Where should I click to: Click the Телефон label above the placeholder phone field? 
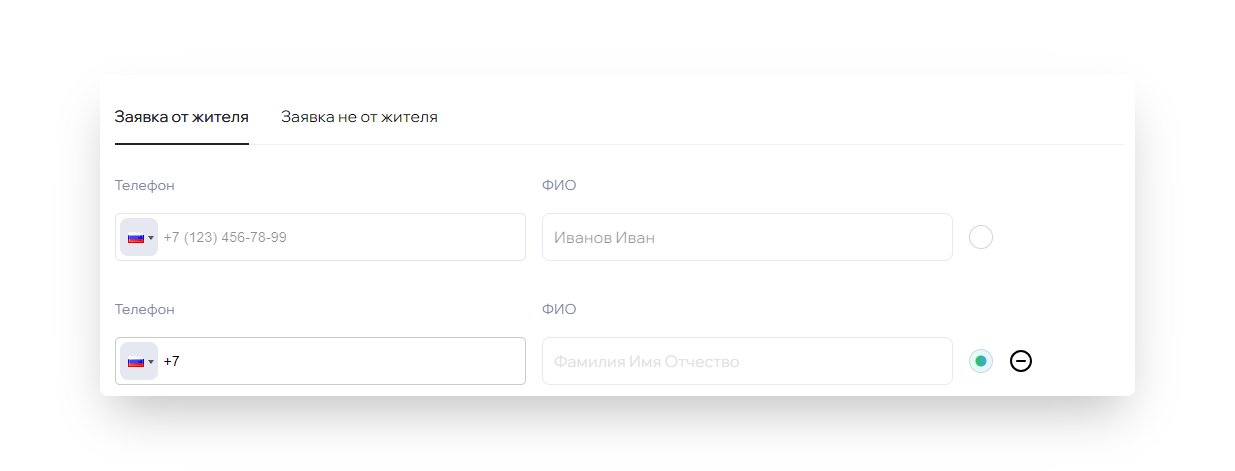coord(145,185)
